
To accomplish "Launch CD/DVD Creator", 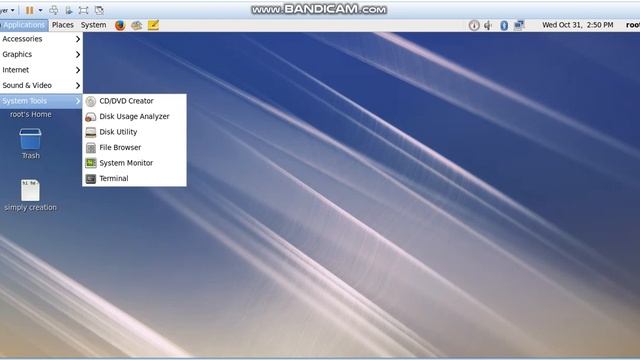I will point(134,101).
